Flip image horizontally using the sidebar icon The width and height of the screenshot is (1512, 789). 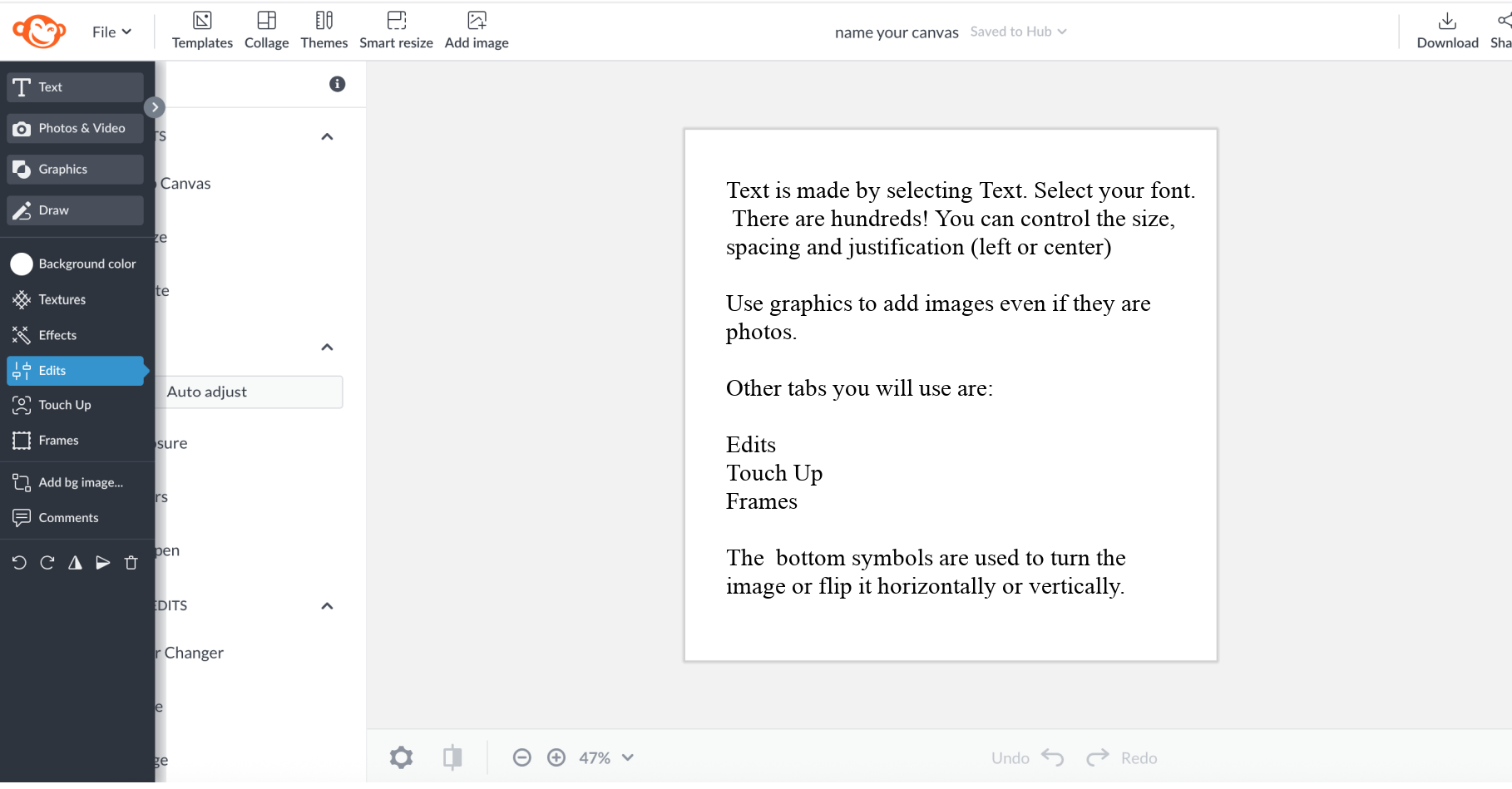pos(75,563)
